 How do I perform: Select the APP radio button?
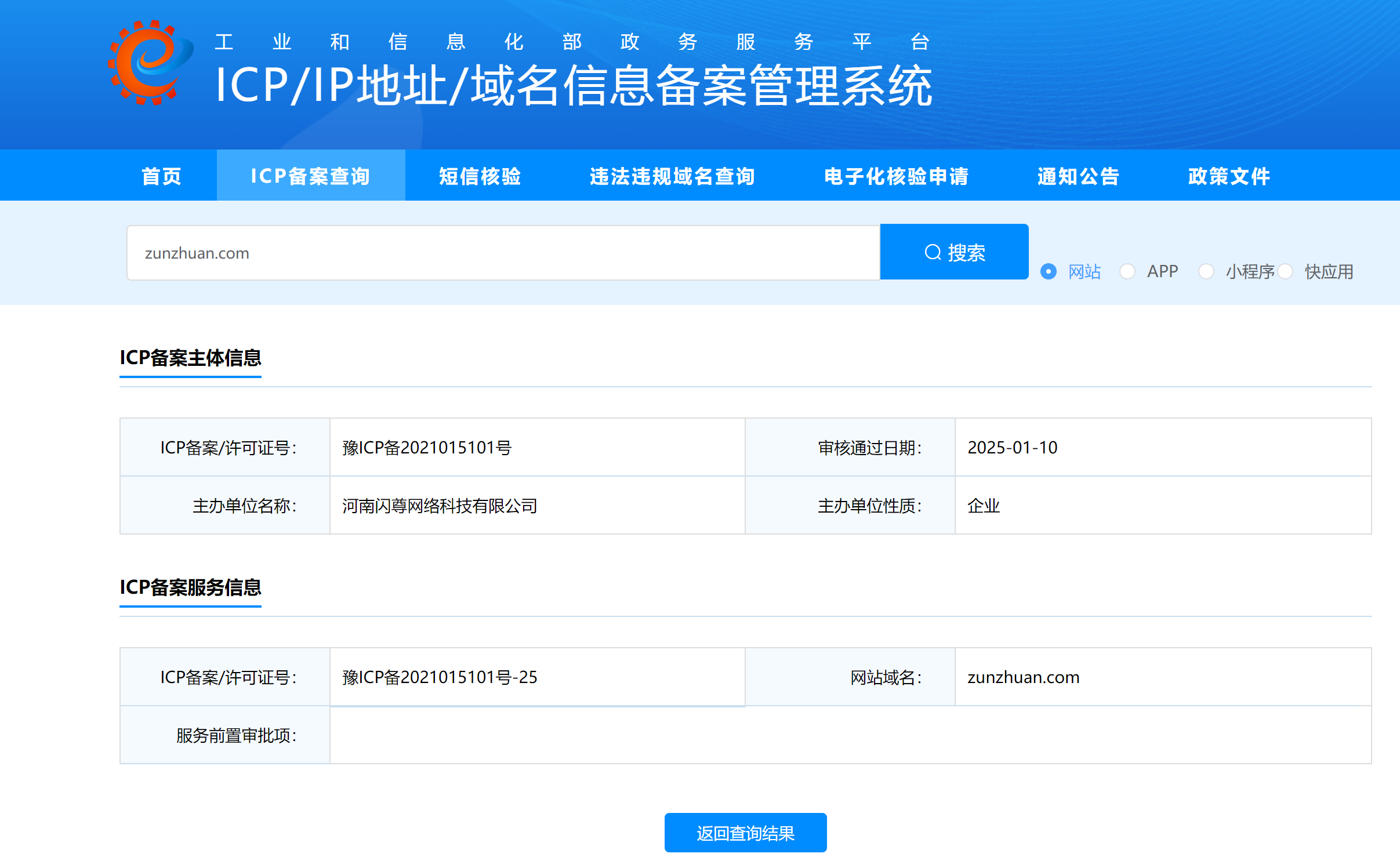point(1127,271)
